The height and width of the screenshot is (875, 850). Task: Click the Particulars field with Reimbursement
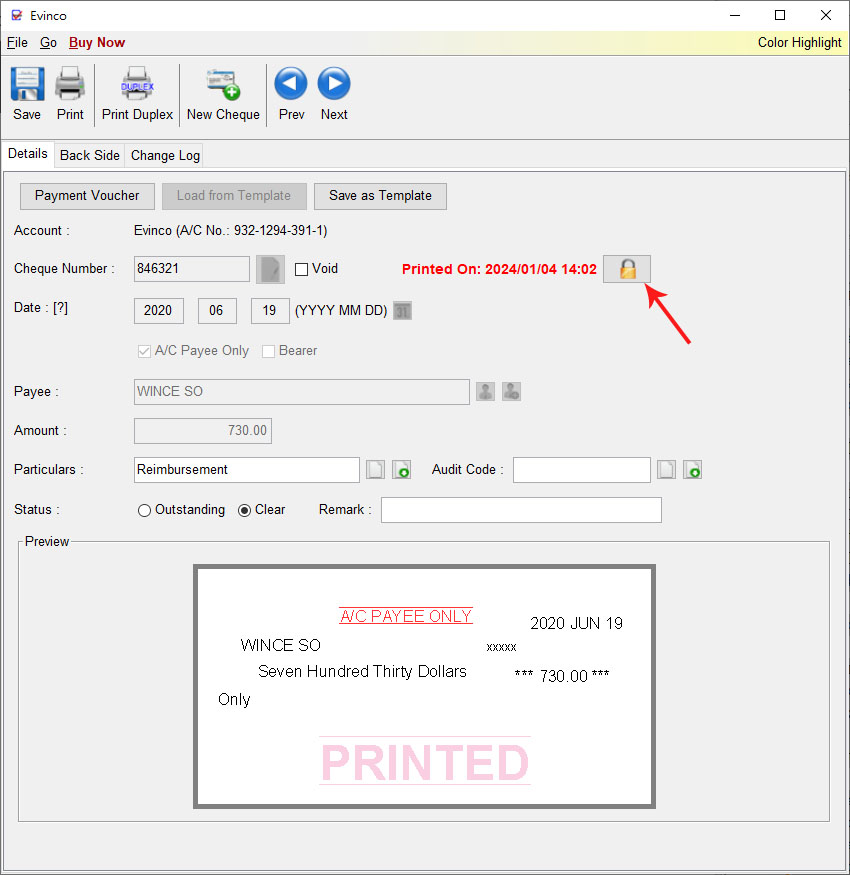(247, 470)
